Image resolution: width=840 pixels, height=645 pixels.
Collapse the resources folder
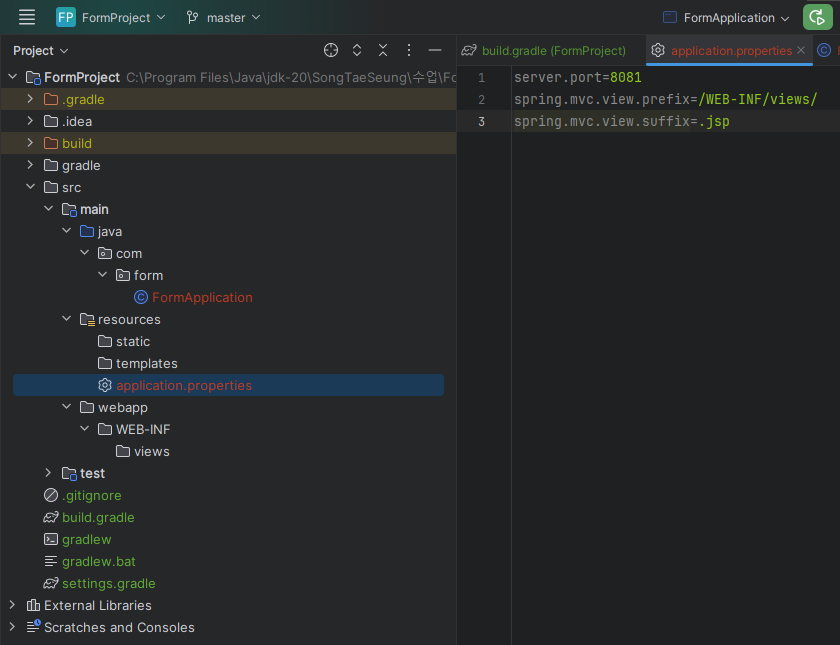pyautogui.click(x=66, y=318)
